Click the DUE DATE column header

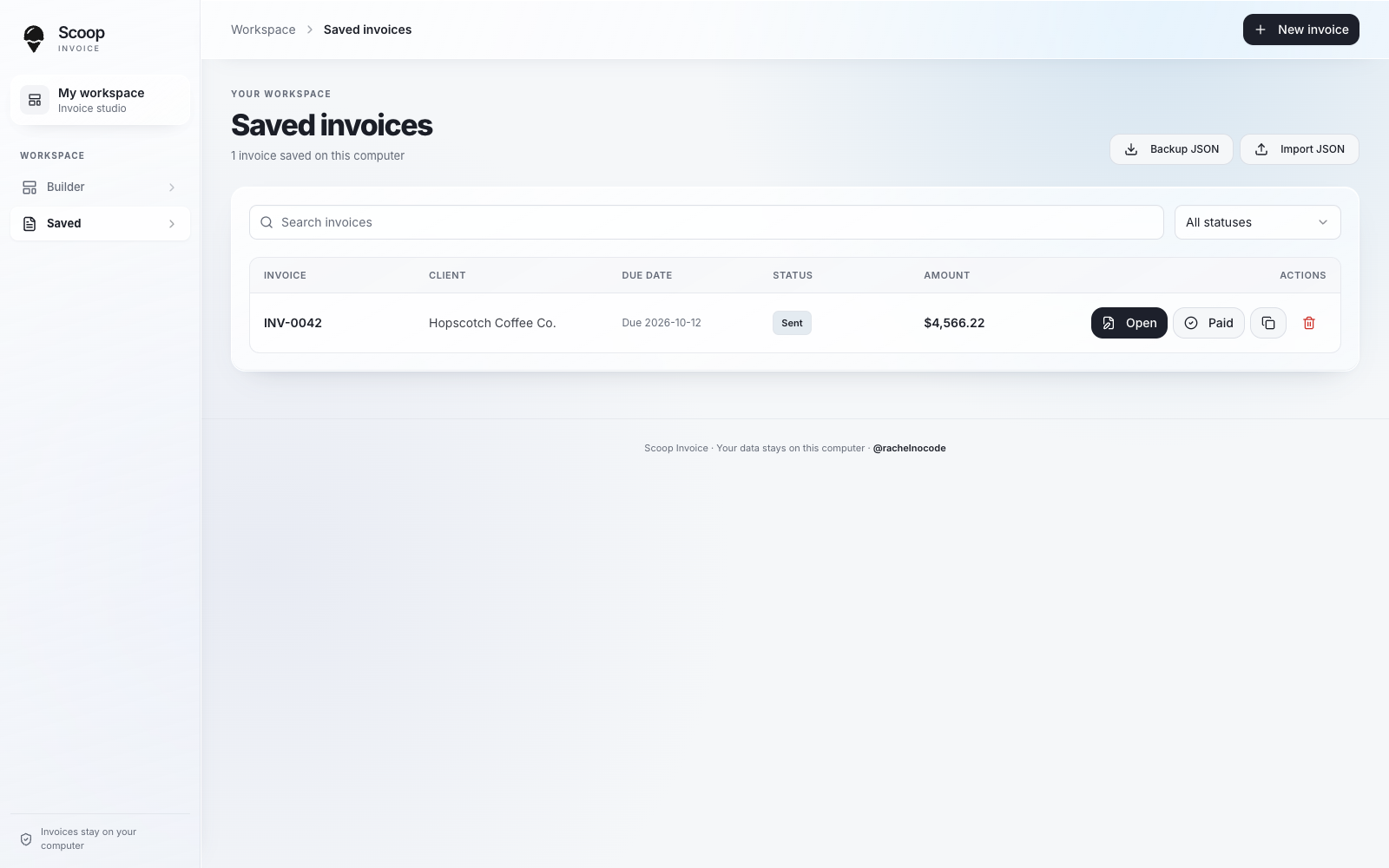point(647,275)
